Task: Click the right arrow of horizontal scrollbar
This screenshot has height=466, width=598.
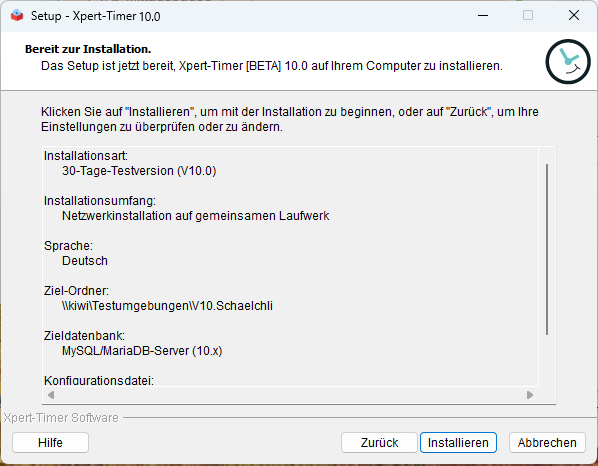Action: pos(530,395)
